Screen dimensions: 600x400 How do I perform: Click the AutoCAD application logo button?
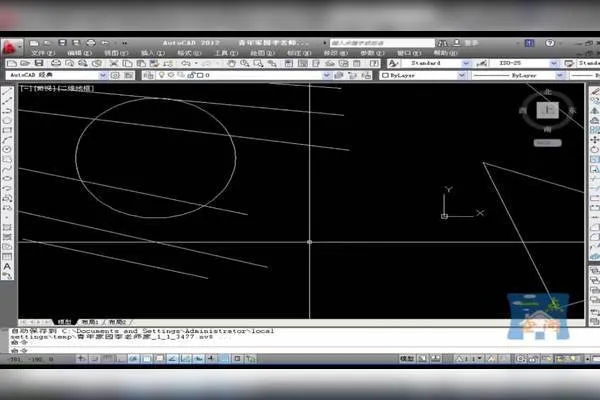(x=9, y=45)
